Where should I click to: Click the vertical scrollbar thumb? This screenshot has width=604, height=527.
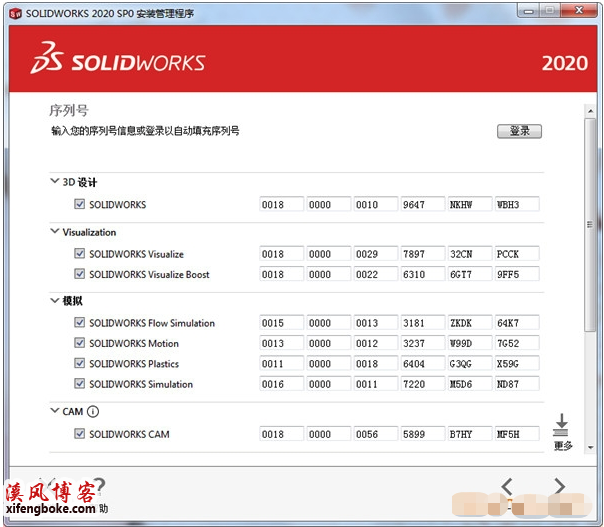tap(590, 225)
